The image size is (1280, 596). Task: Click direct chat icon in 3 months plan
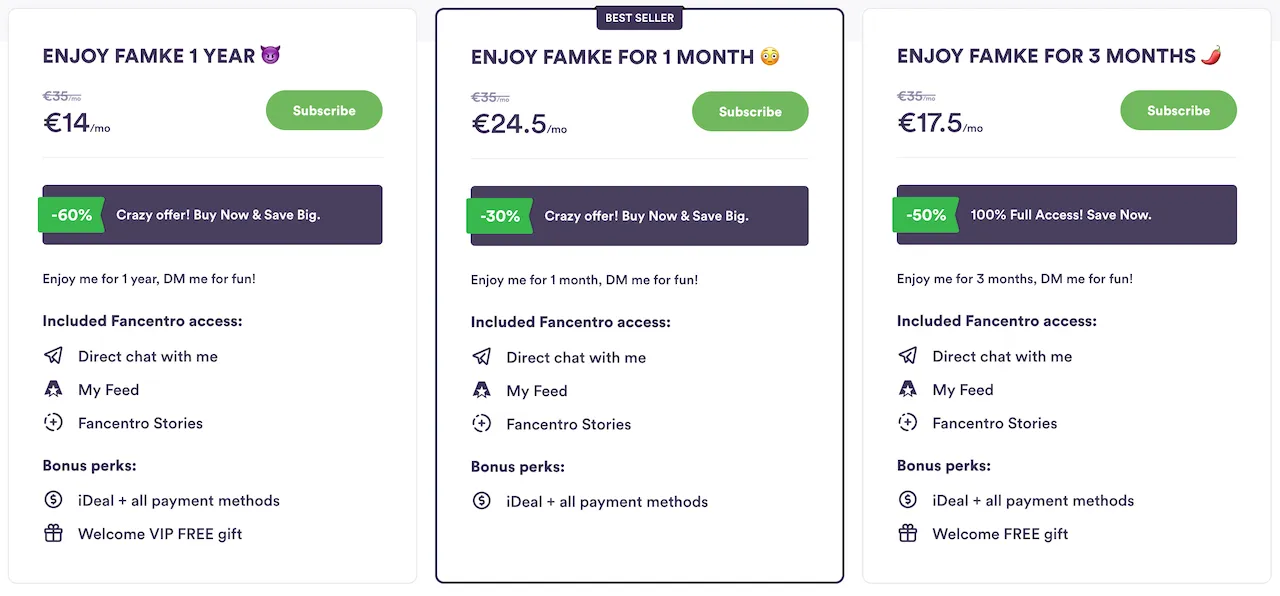[907, 356]
